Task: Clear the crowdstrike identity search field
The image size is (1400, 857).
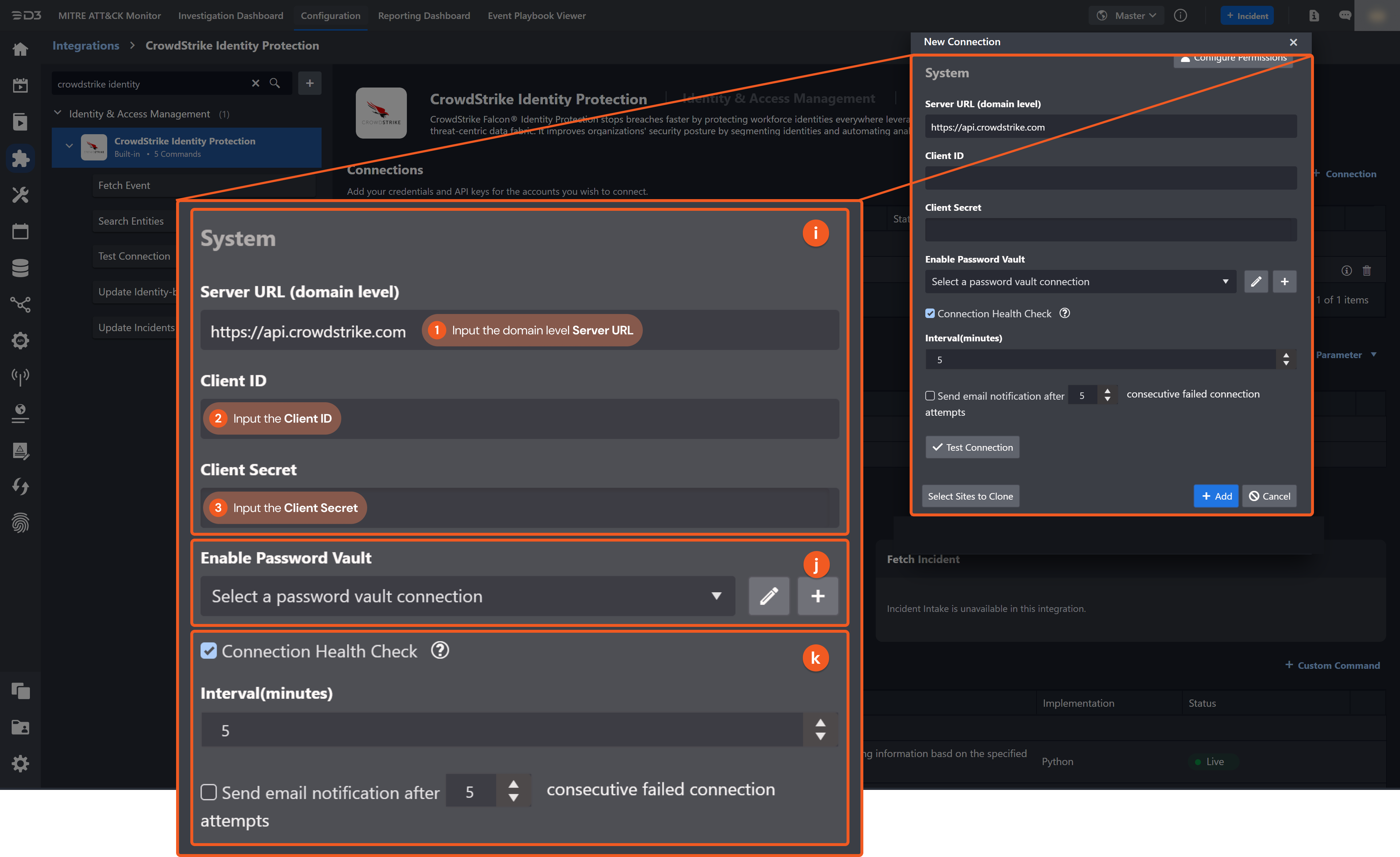Action: (x=256, y=83)
